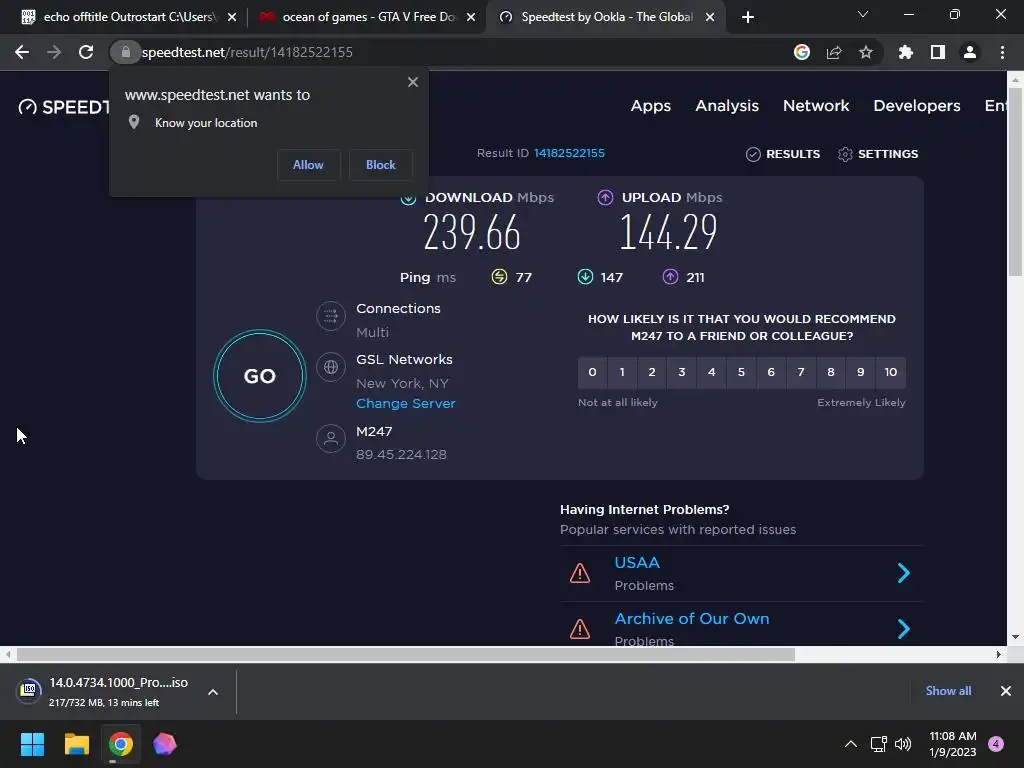Expand Archive of Our Own arrow
The width and height of the screenshot is (1024, 768).
click(904, 629)
